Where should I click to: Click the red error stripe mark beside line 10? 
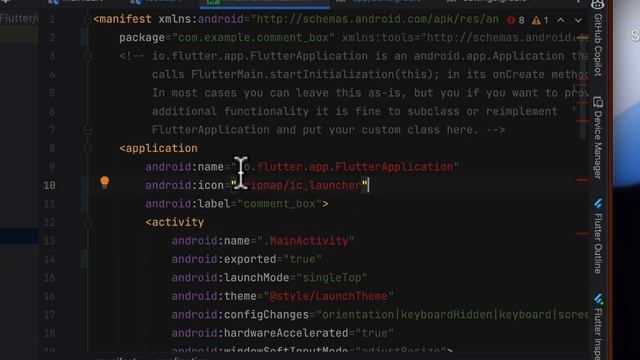pos(582,180)
